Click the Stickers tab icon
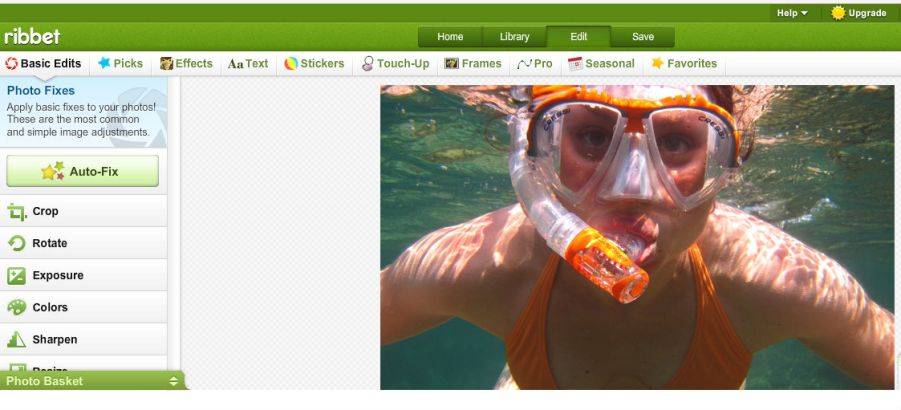901x410 pixels. click(291, 64)
